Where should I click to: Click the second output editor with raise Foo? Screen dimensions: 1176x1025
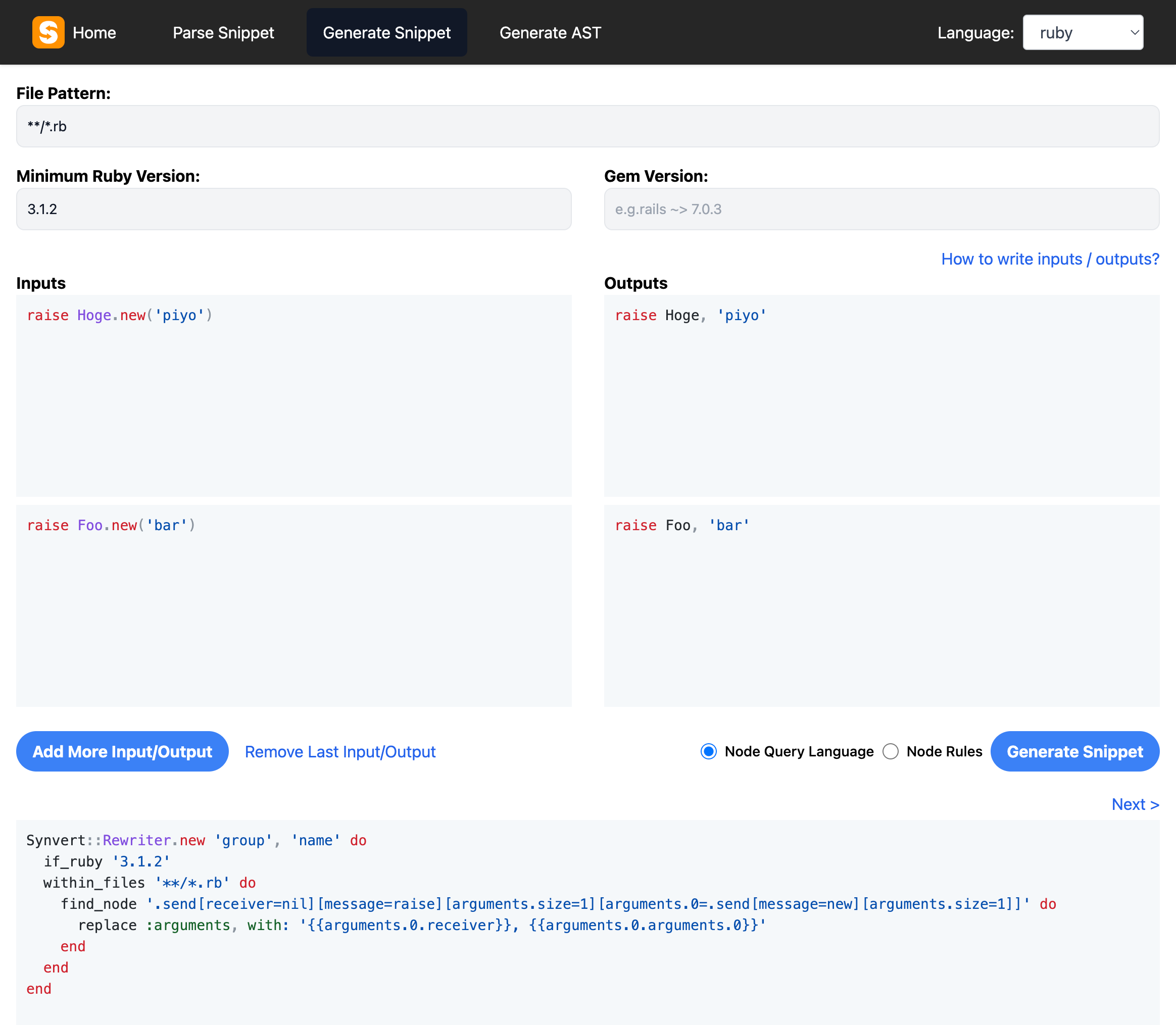click(881, 605)
